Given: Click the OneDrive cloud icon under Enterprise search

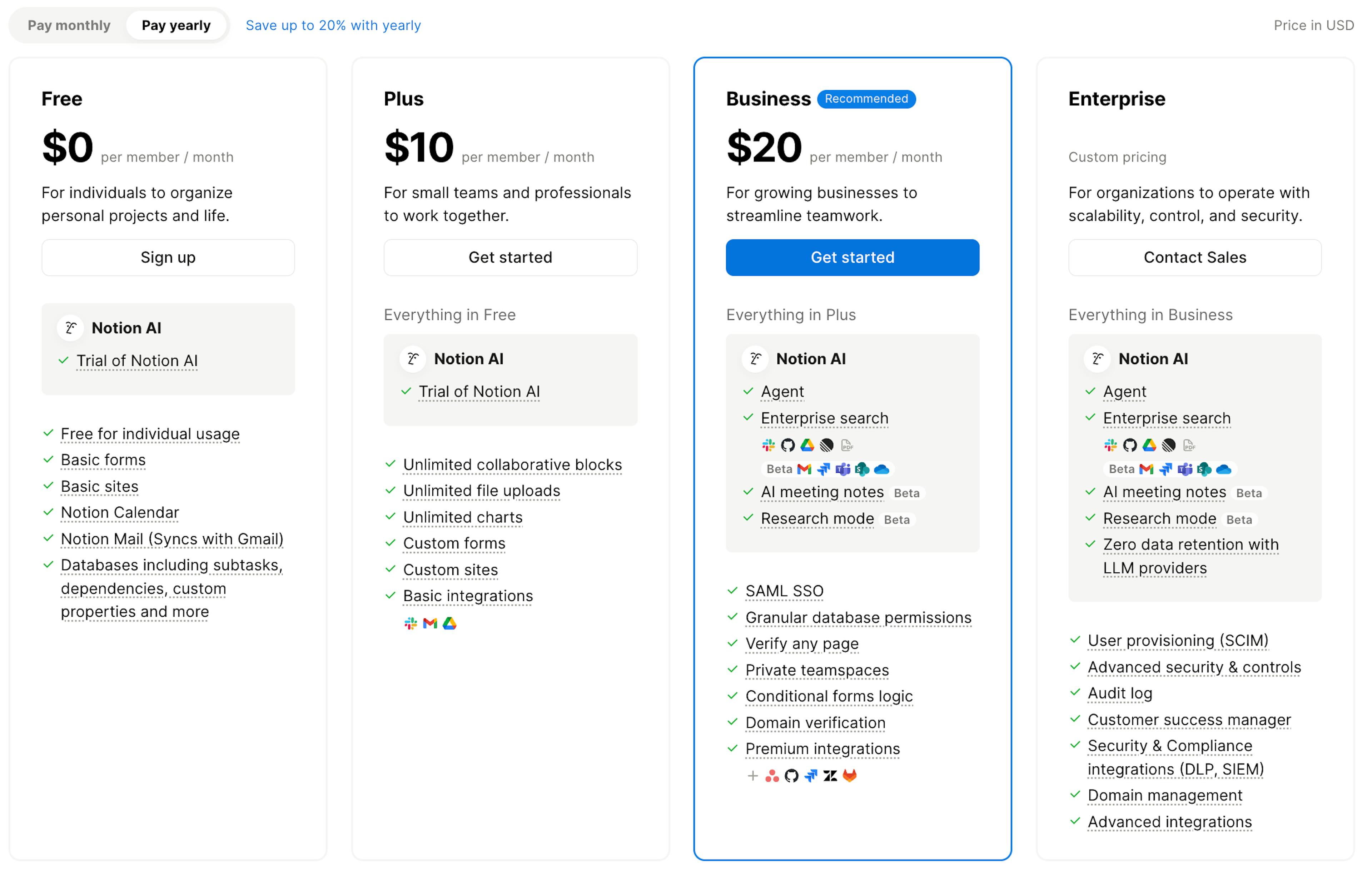Looking at the screenshot, I should pyautogui.click(x=882, y=469).
